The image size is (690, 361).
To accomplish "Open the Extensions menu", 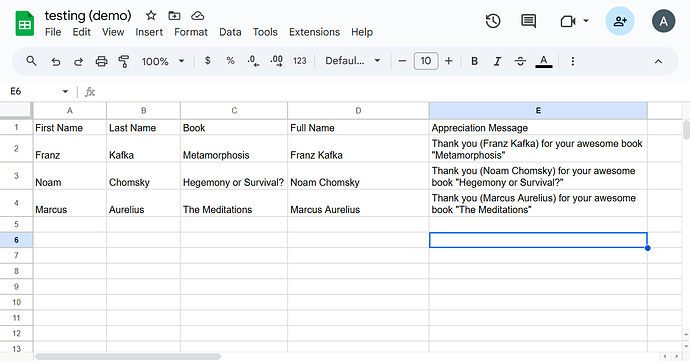I will click(314, 32).
